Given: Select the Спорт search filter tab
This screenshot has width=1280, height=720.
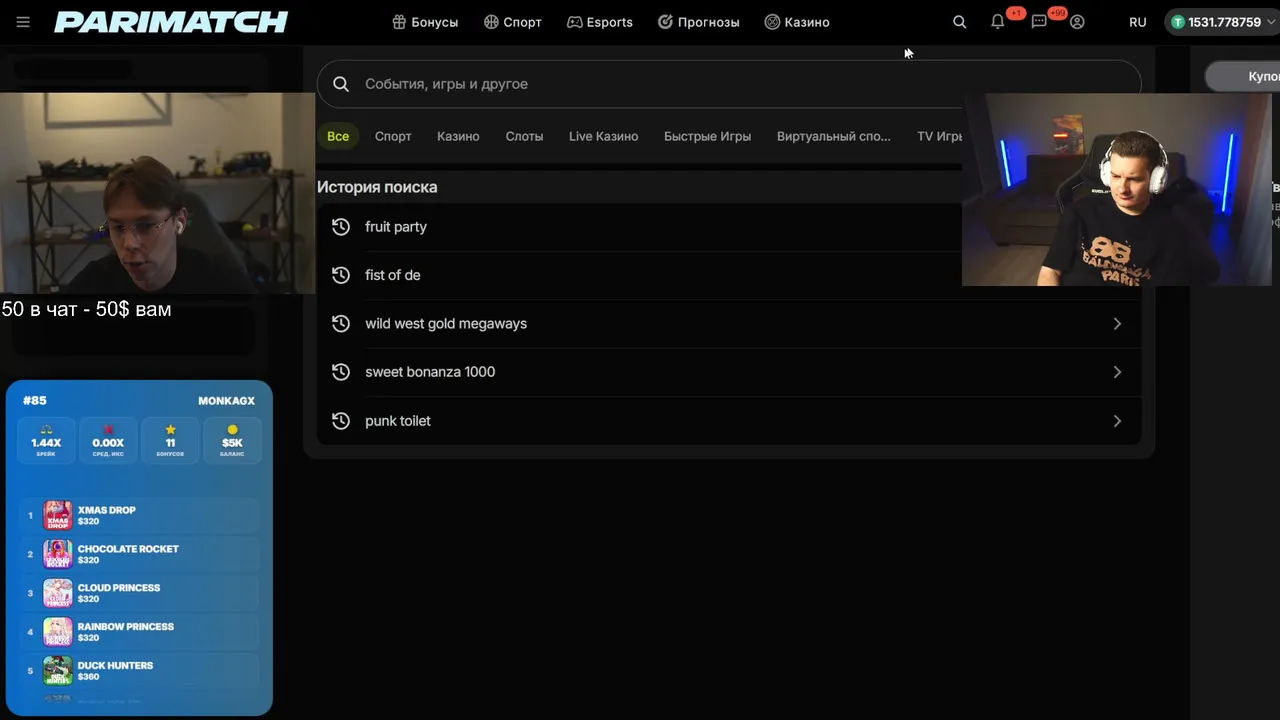Looking at the screenshot, I should (393, 136).
